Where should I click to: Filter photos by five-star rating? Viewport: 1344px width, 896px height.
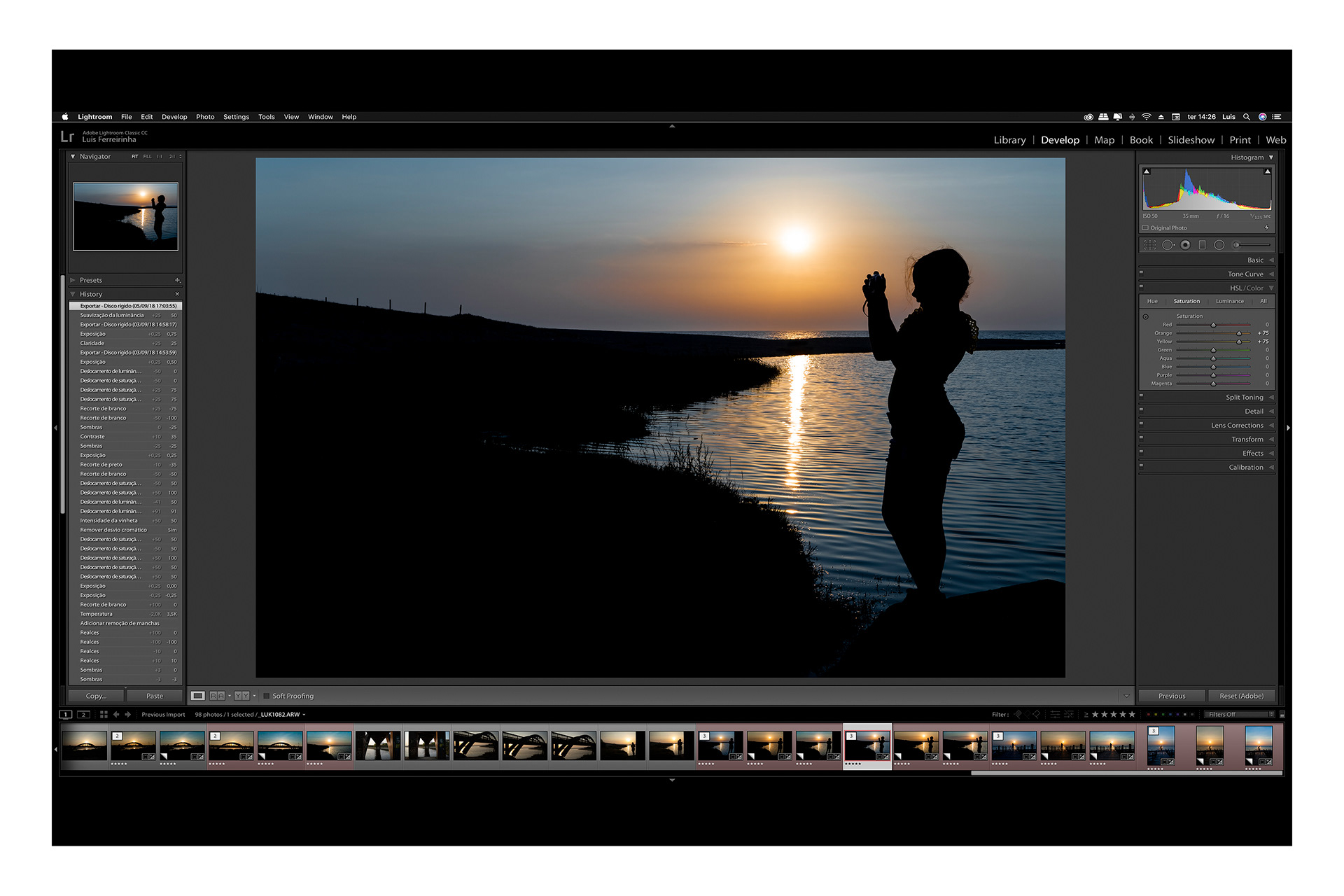pos(1132,715)
